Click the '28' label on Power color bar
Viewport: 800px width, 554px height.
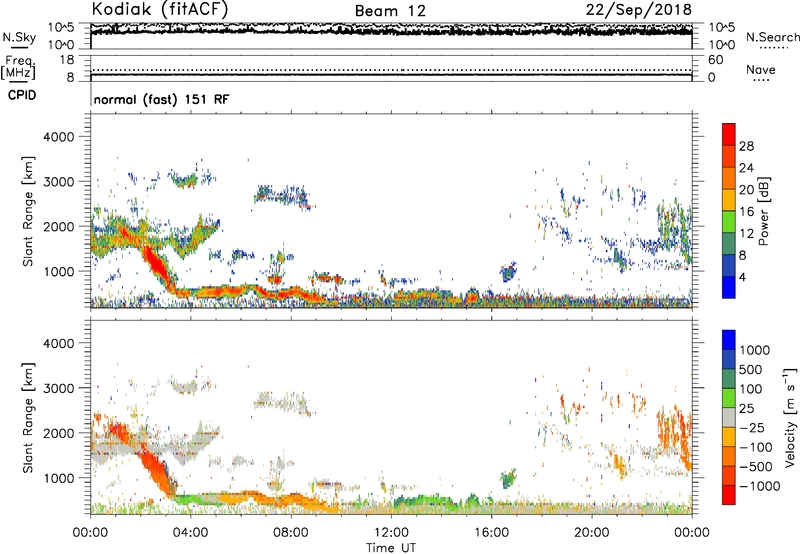point(746,146)
